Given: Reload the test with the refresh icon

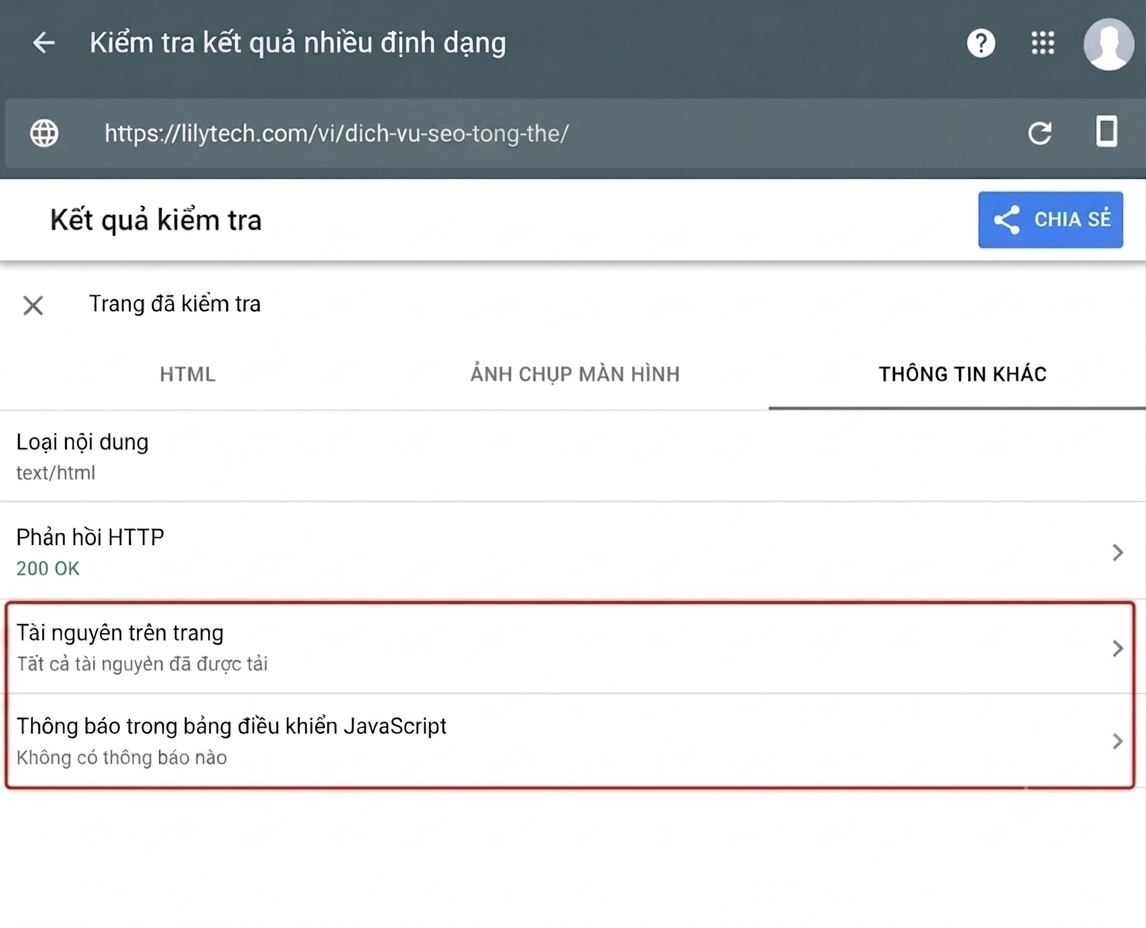Looking at the screenshot, I should point(1040,133).
